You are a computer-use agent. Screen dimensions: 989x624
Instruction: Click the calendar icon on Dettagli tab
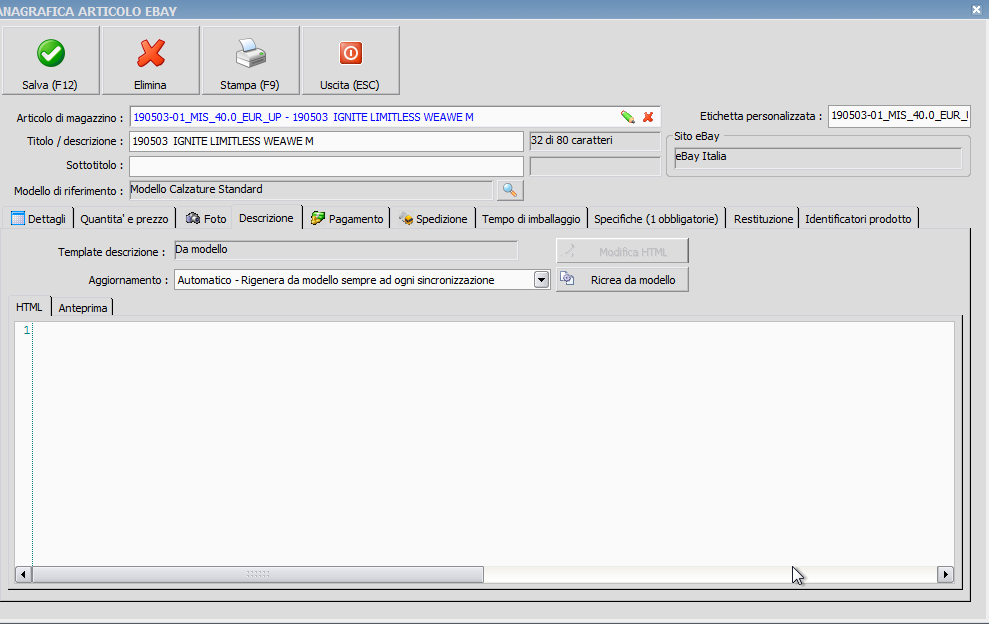tap(18, 218)
